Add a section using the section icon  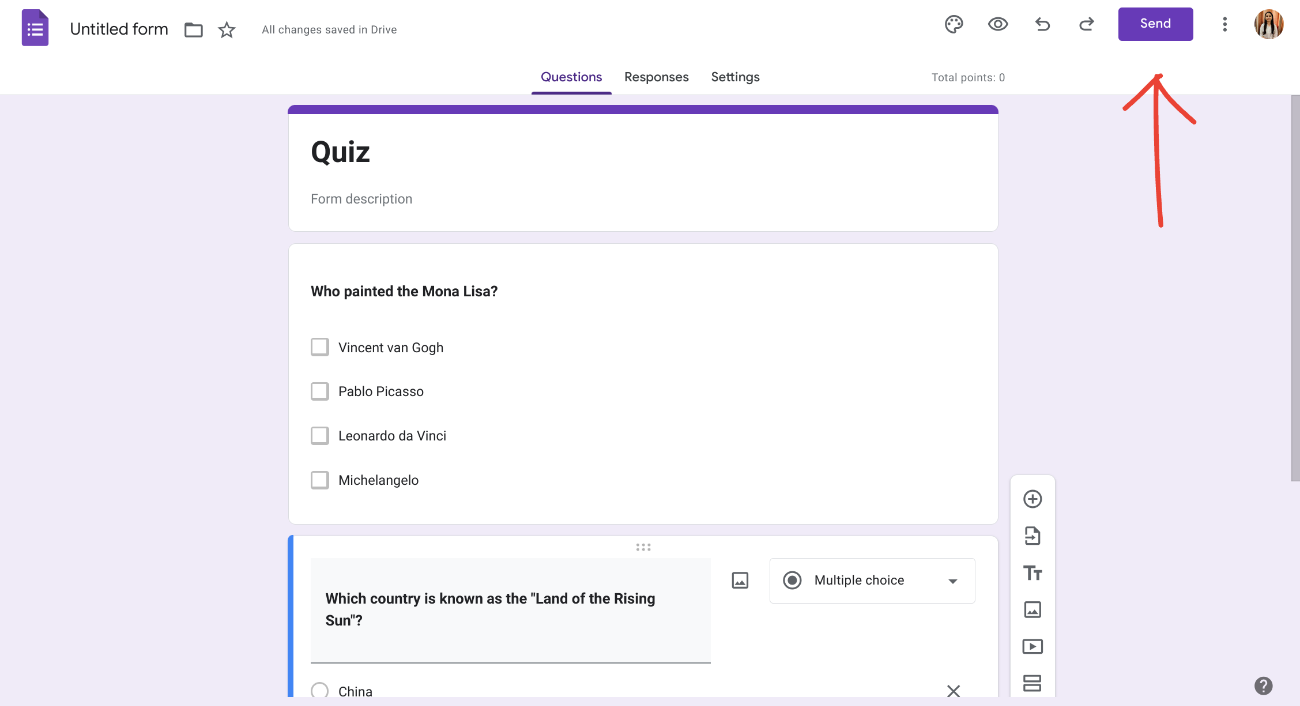click(x=1032, y=683)
